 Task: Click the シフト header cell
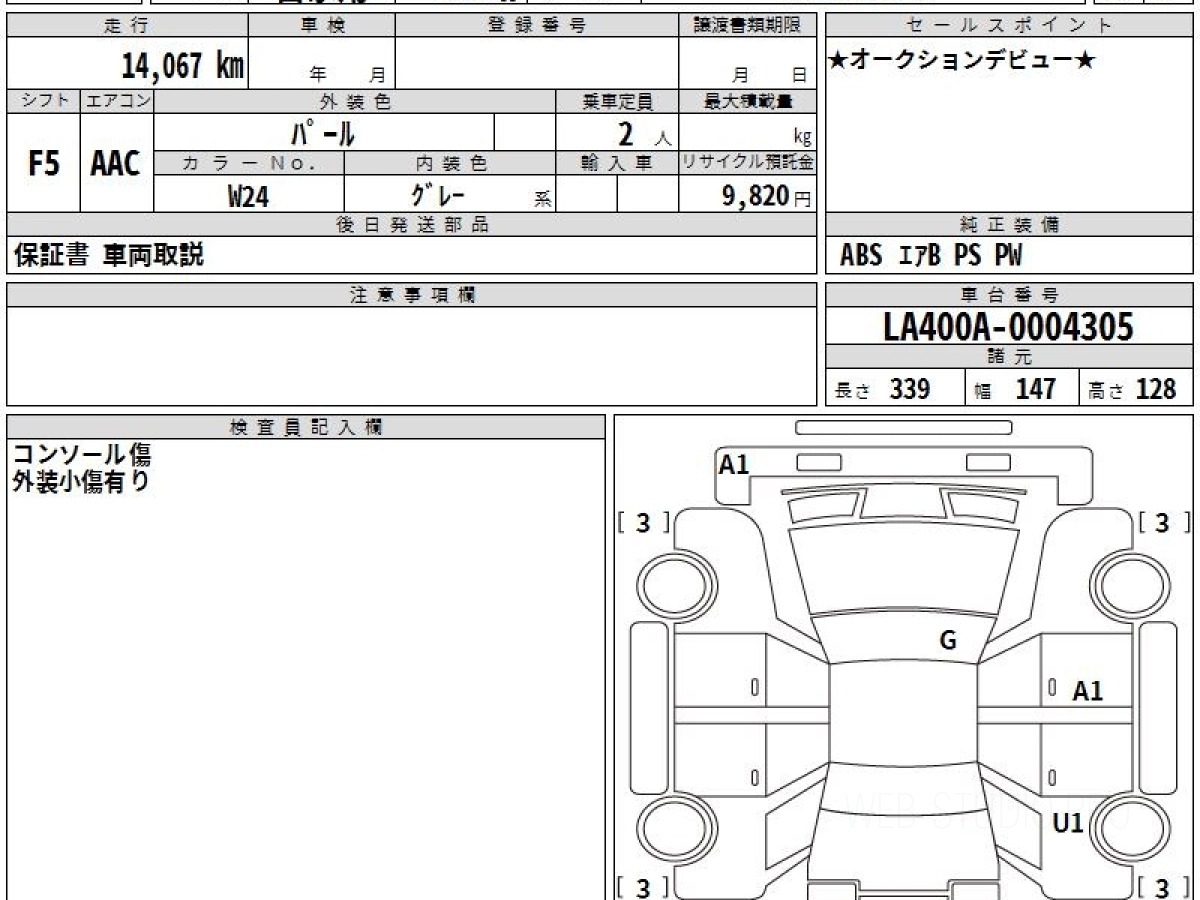coord(44,101)
